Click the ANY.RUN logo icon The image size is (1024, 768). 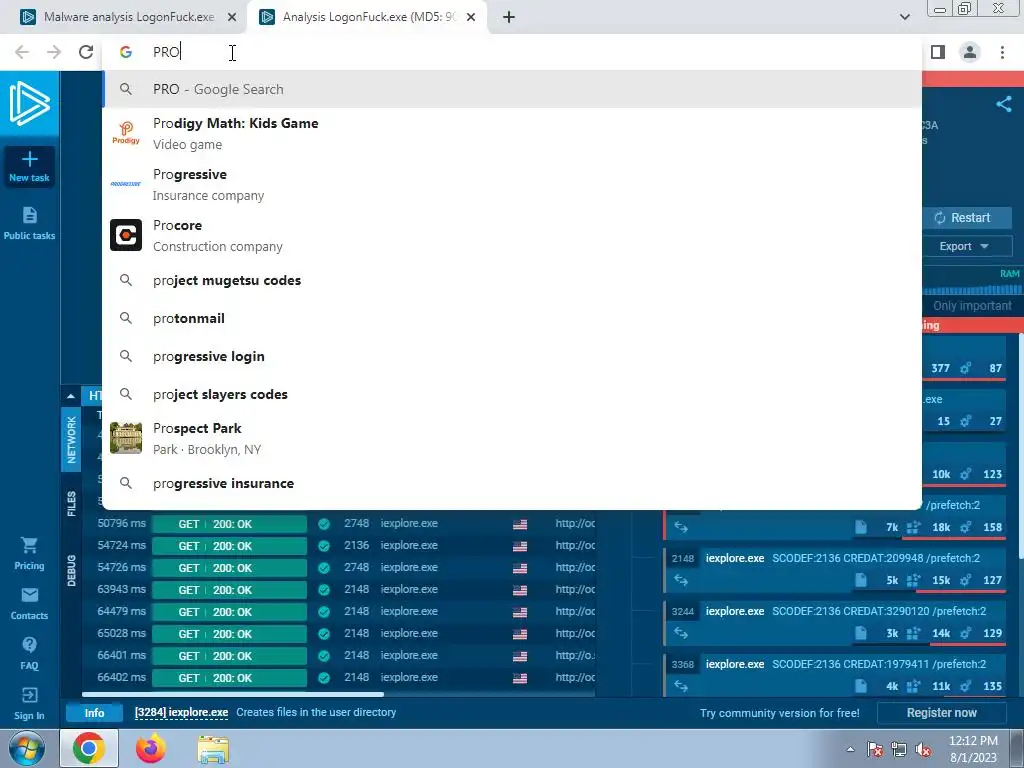tap(29, 103)
